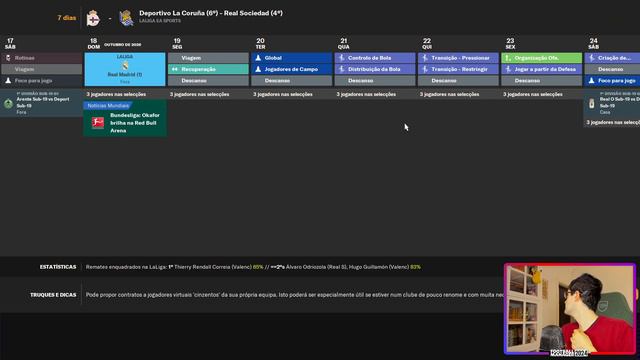Select Saturday 24 Descanso slot
The image size is (640, 360).
(612, 69)
